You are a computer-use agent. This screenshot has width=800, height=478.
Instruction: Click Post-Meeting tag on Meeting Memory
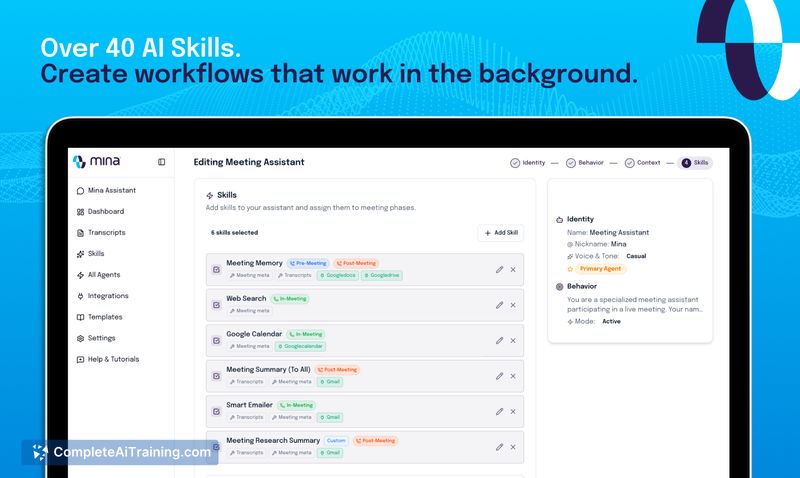point(356,263)
